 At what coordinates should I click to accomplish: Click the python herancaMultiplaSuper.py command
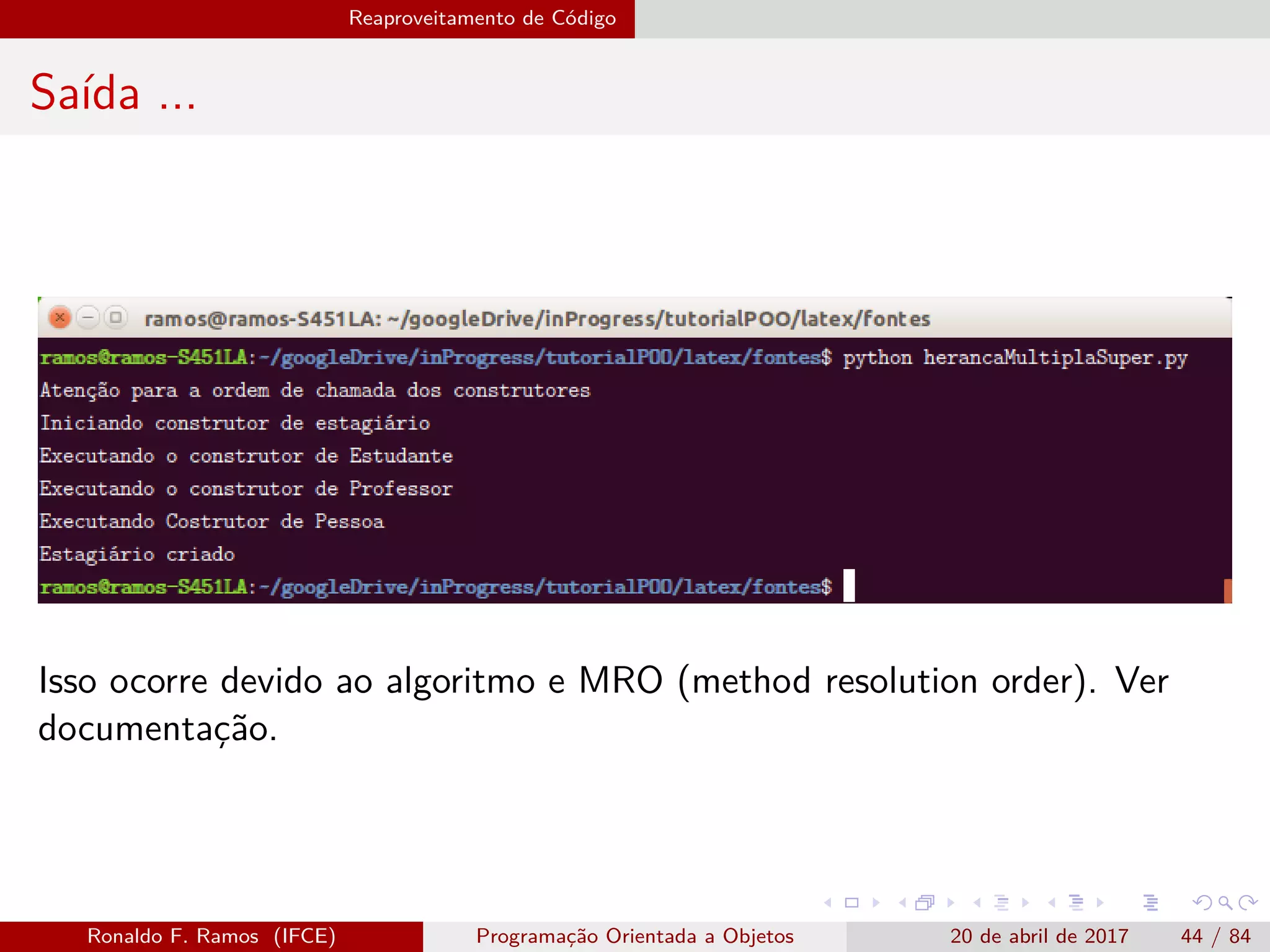click(x=1015, y=358)
